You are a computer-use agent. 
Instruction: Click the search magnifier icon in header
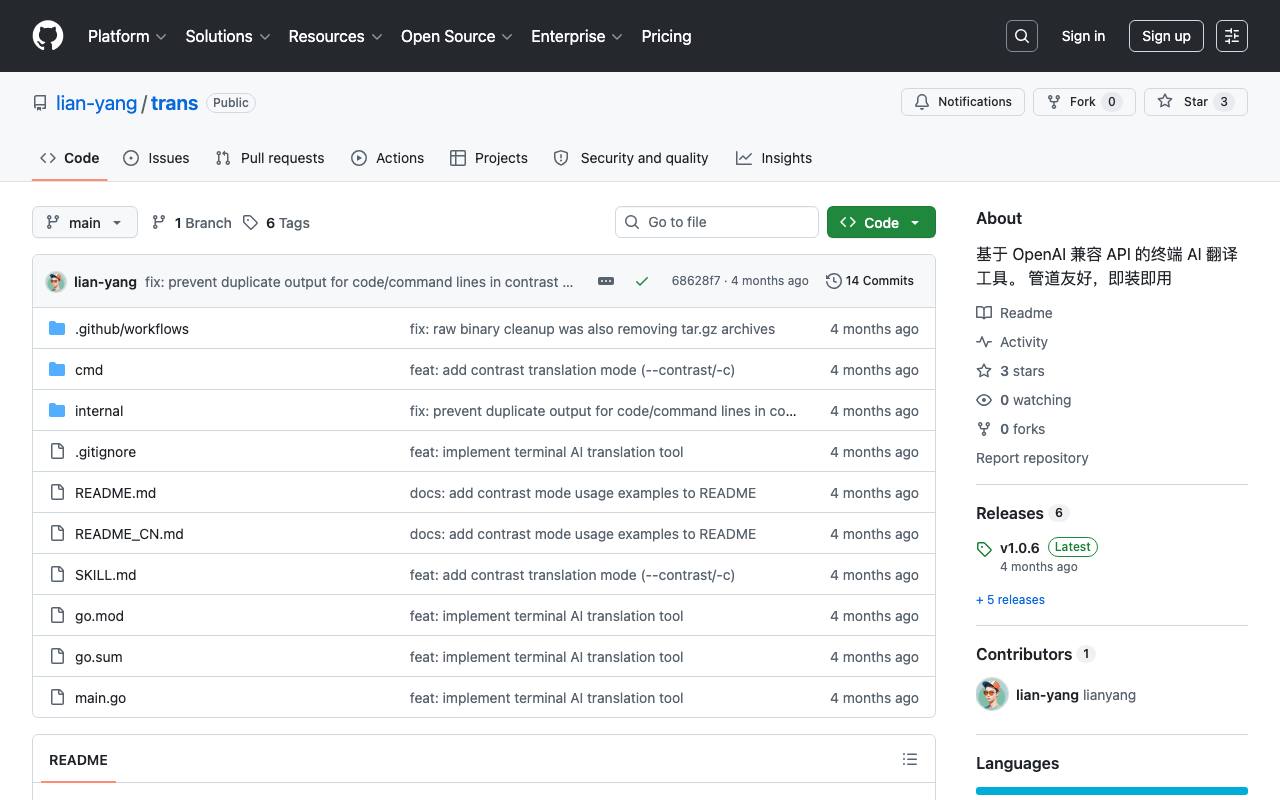click(1022, 36)
